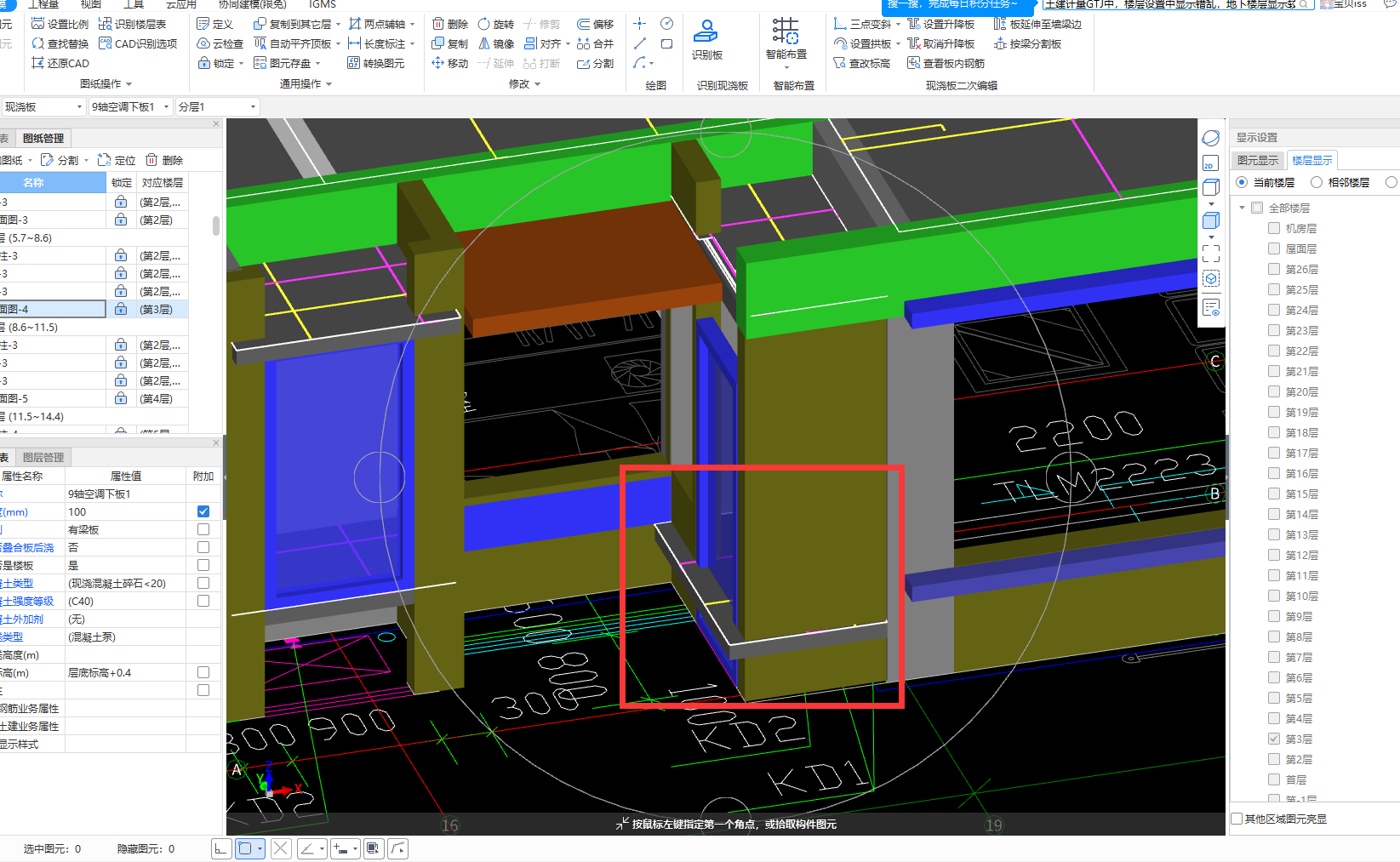The width and height of the screenshot is (1400, 862).
Task: Open the 锁定 lock dropdown
Action: click(242, 64)
